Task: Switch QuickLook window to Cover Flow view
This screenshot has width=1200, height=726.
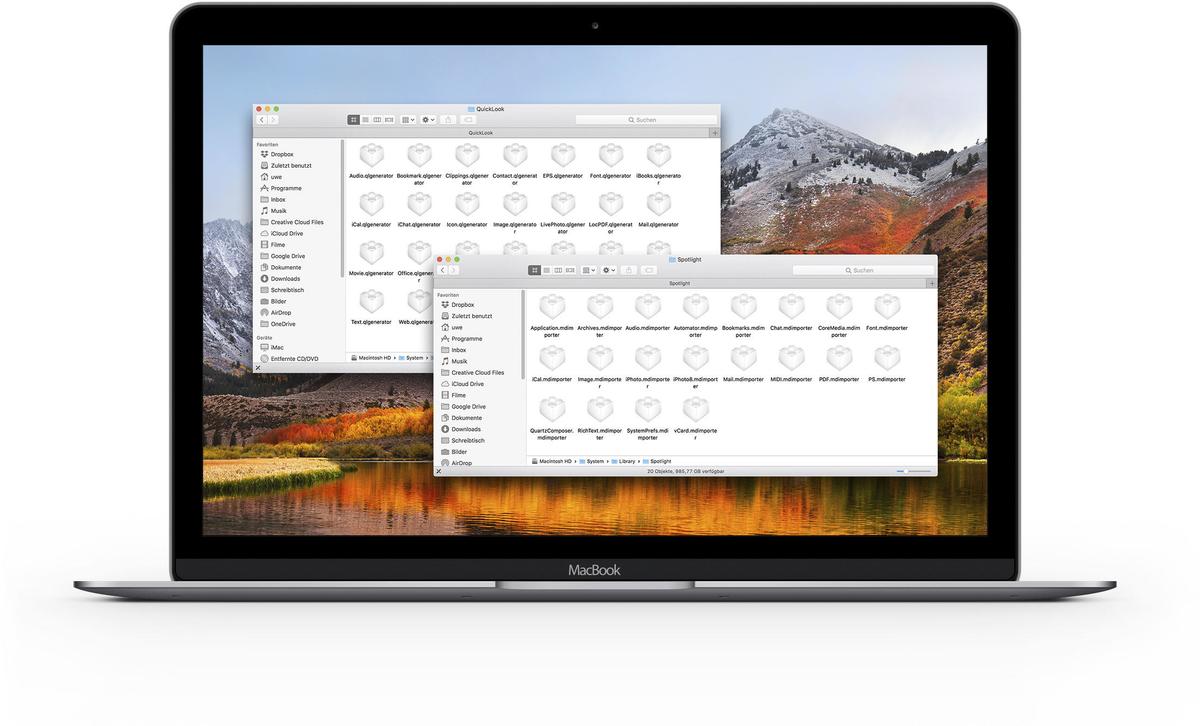Action: [390, 120]
